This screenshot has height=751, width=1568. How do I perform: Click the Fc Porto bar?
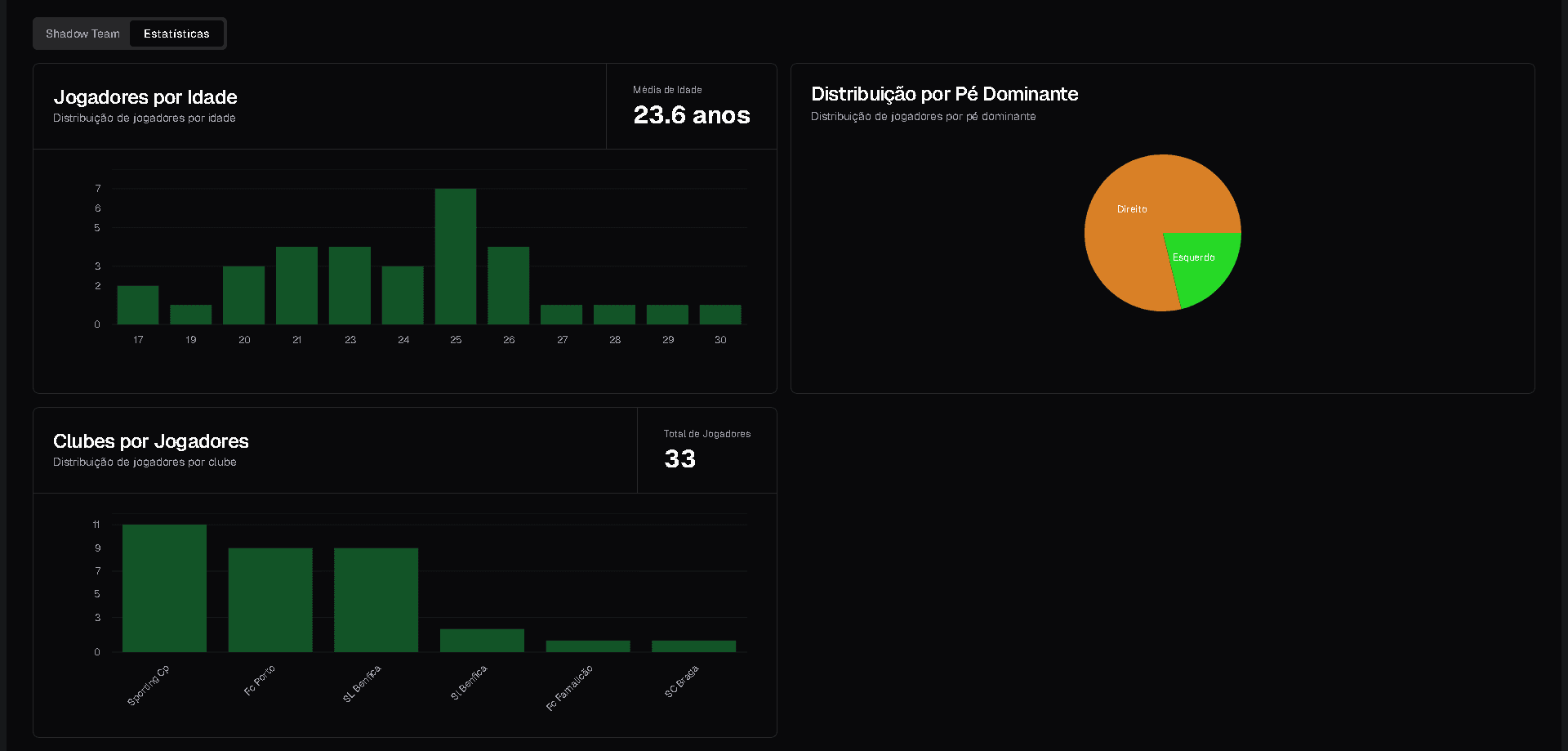(x=270, y=600)
